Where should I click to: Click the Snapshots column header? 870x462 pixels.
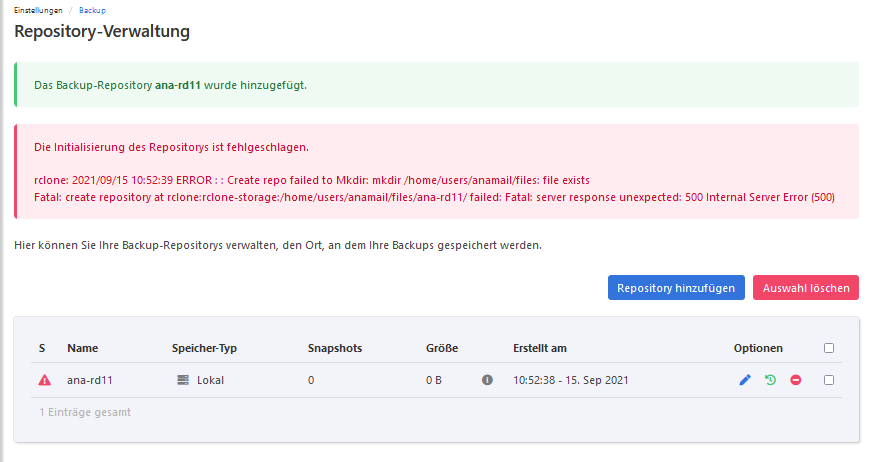[x=334, y=348]
